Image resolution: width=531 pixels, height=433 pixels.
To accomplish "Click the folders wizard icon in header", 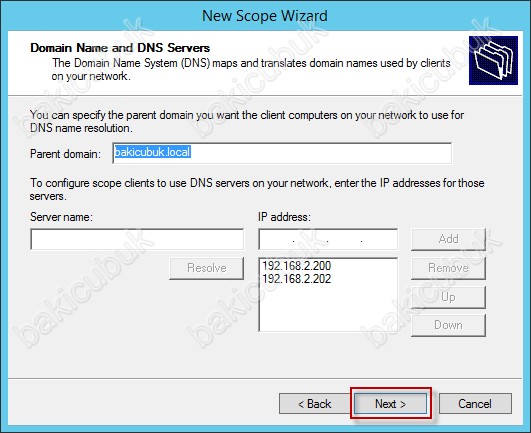I will point(493,60).
